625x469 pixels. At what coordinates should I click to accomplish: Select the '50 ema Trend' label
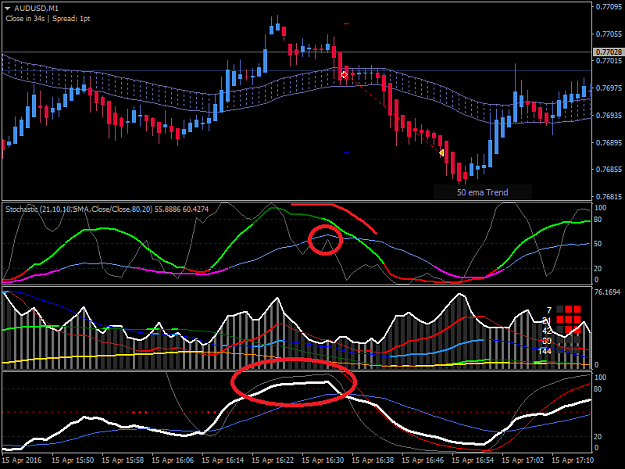[x=482, y=192]
